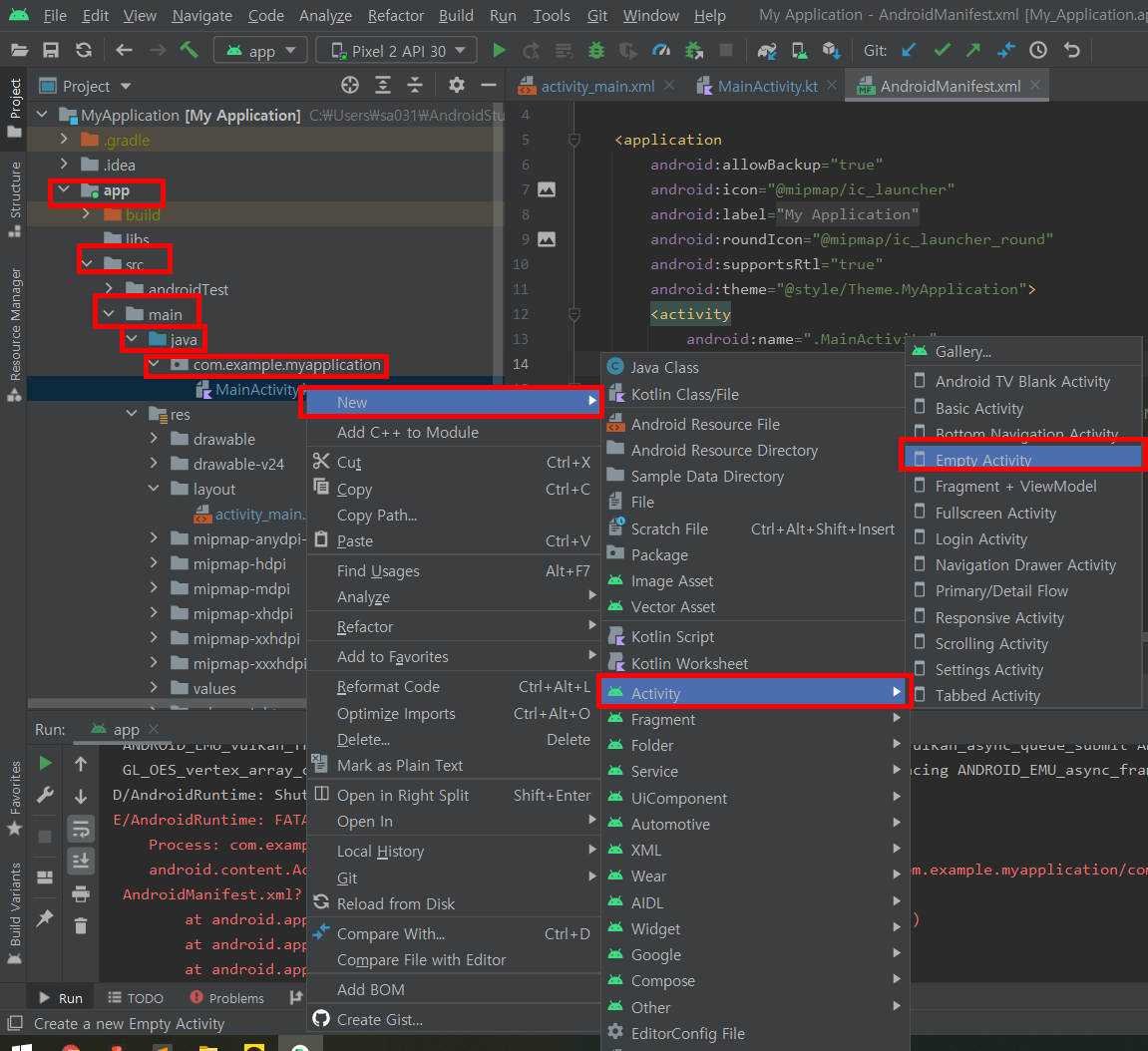This screenshot has width=1148, height=1051.
Task: Open Project panel settings gear
Action: (x=456, y=85)
